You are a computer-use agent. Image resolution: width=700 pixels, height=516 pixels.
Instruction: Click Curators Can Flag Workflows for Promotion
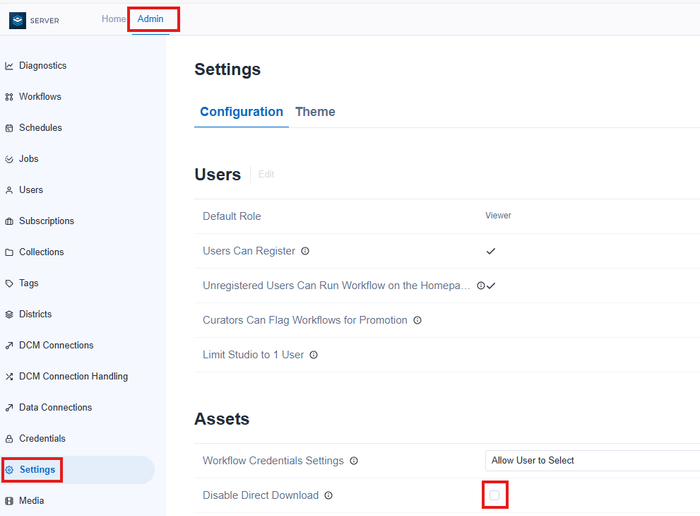[x=305, y=320]
